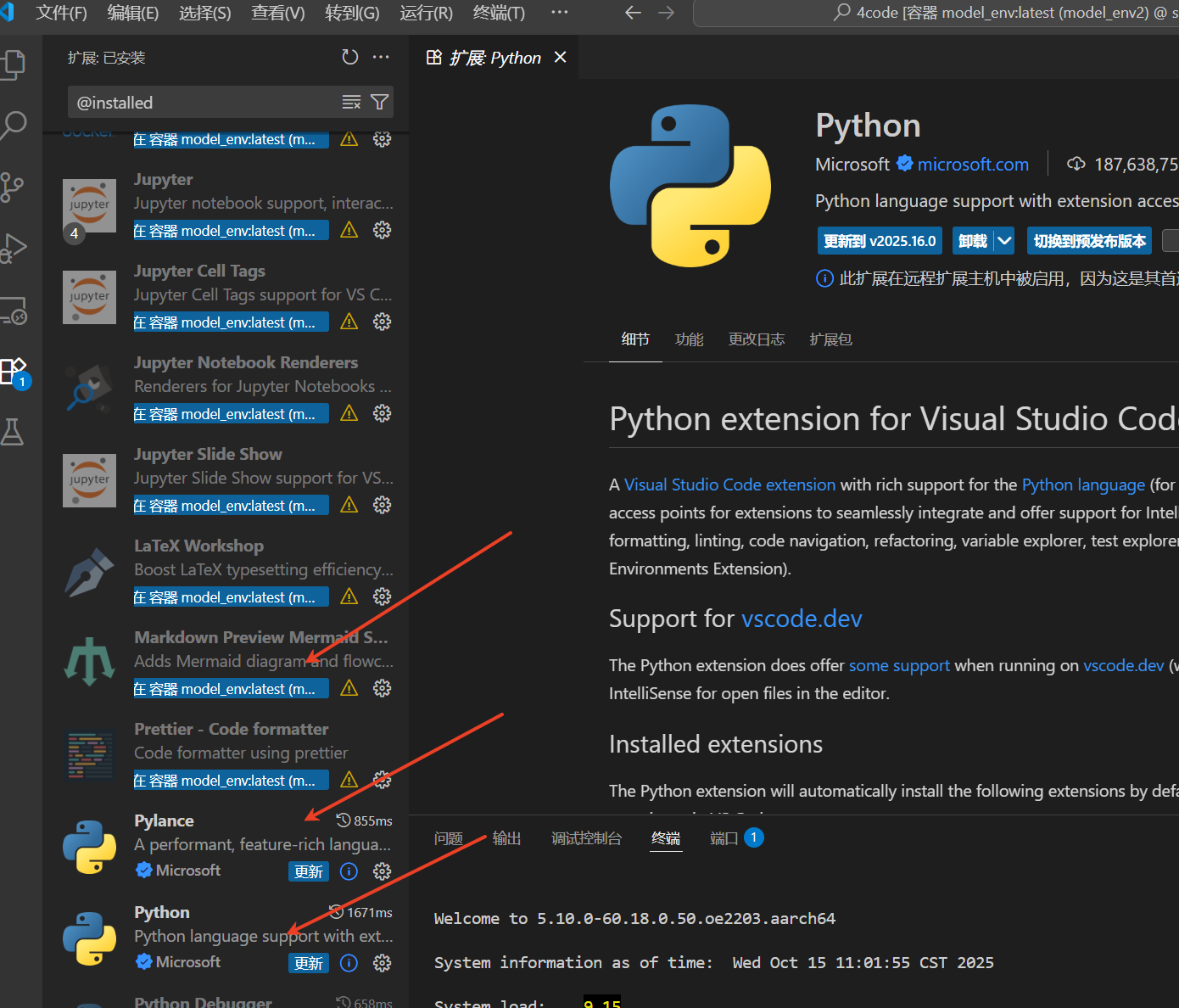Open the 'Visual Studio Code extension' link
The image size is (1179, 1008).
730,484
